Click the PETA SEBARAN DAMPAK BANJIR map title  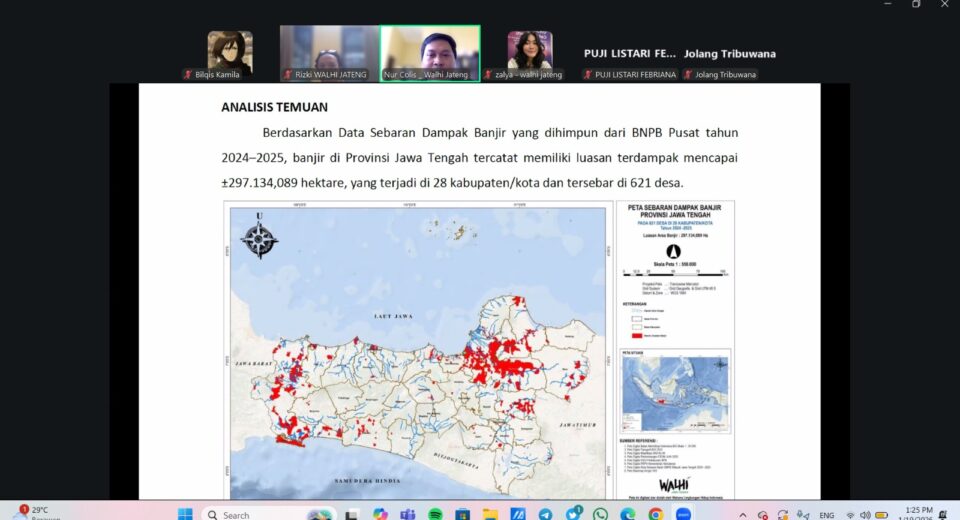tap(675, 211)
